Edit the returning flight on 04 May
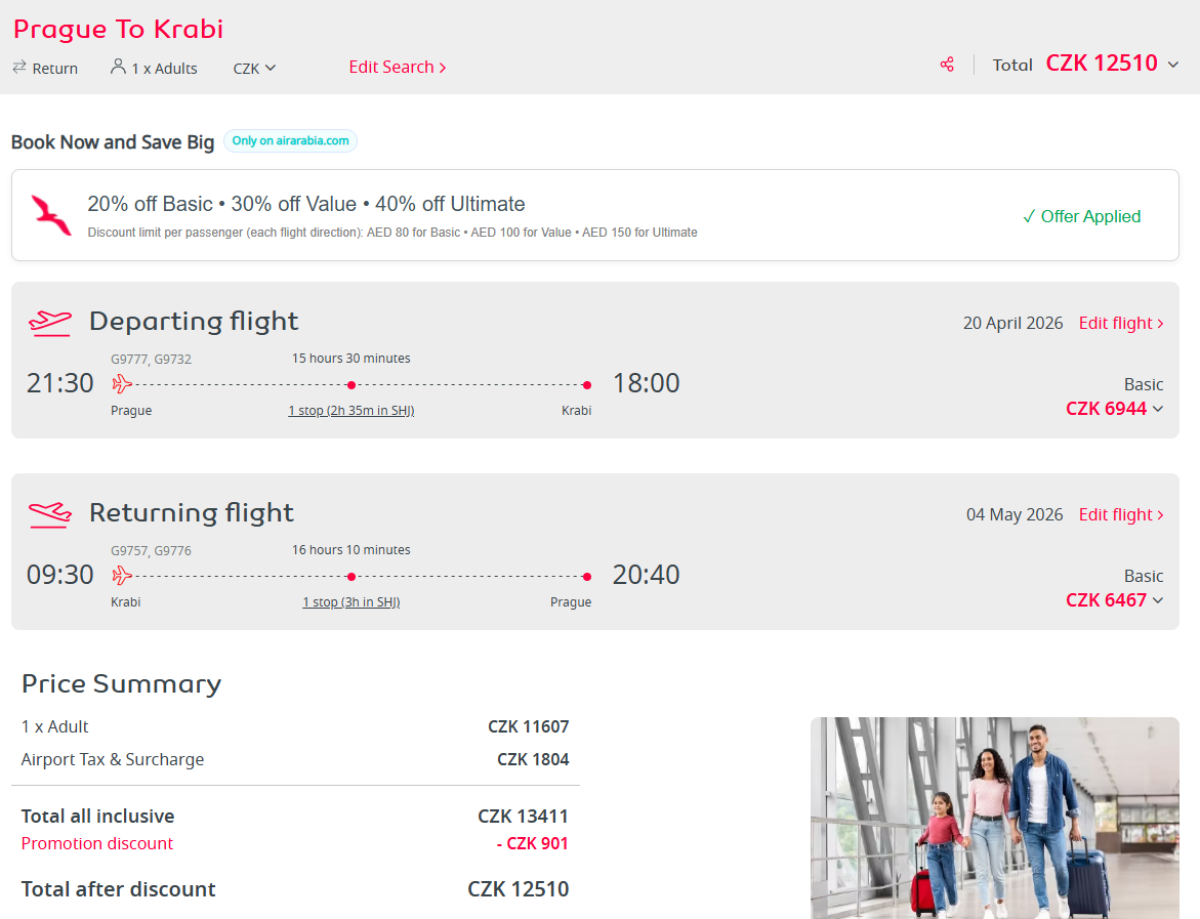Screen dimensions: 1200x919 click(x=1121, y=515)
